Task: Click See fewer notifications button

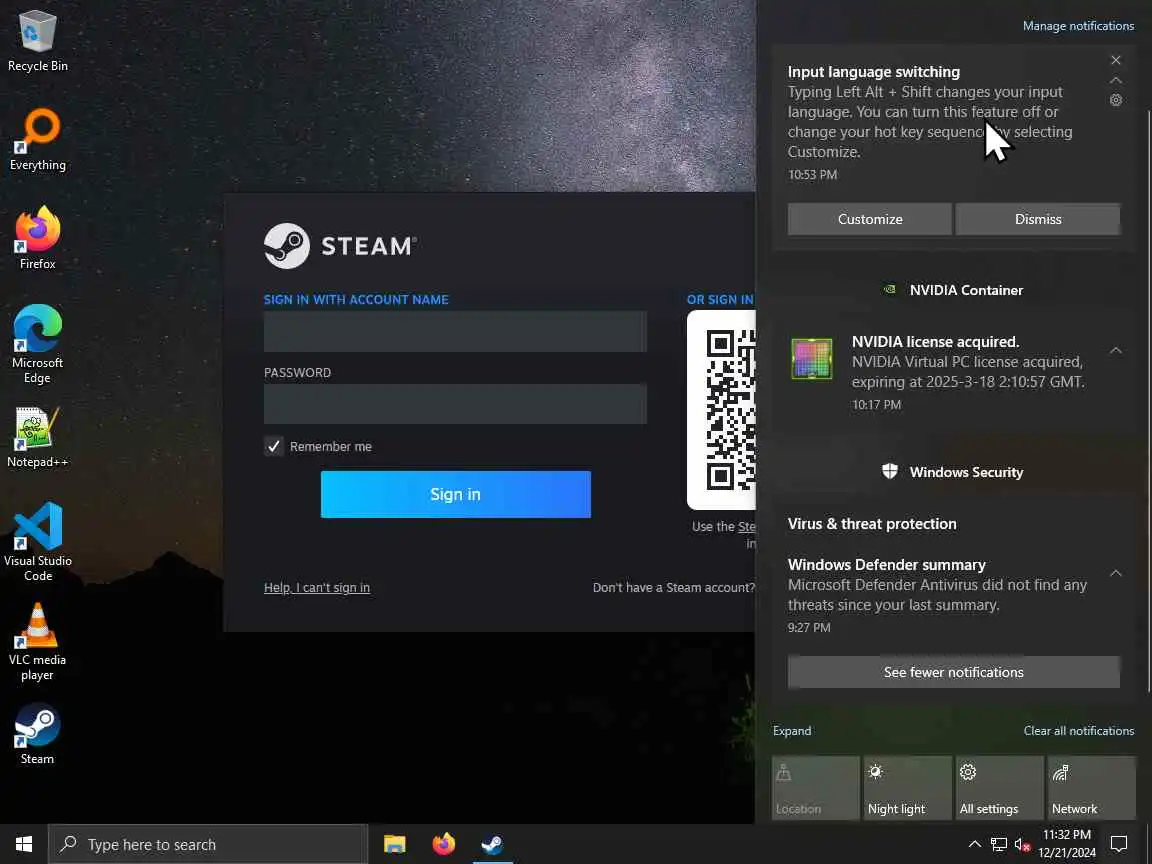Action: 954,672
